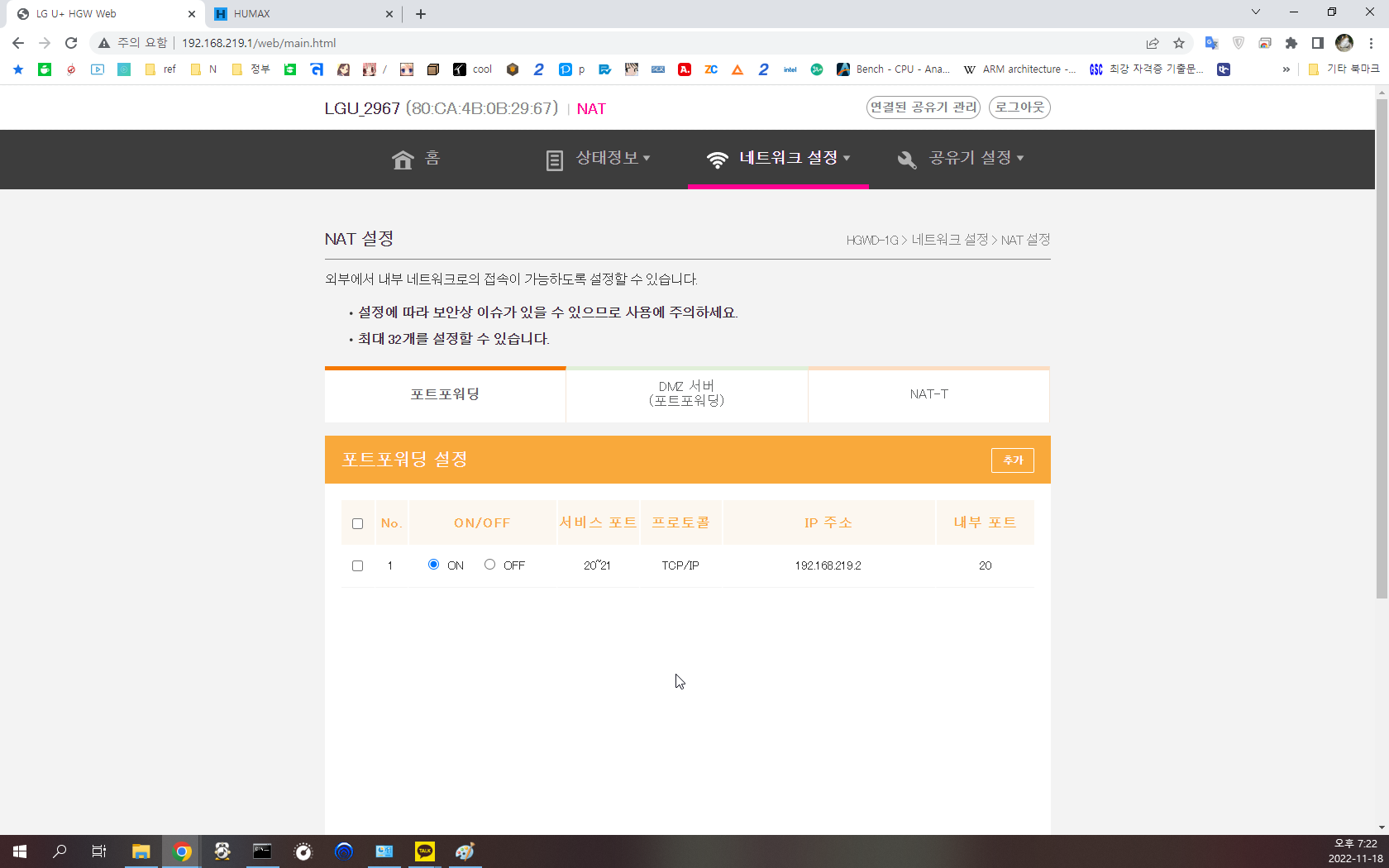
Task: Select the ON radio for rule 1
Action: pos(433,565)
